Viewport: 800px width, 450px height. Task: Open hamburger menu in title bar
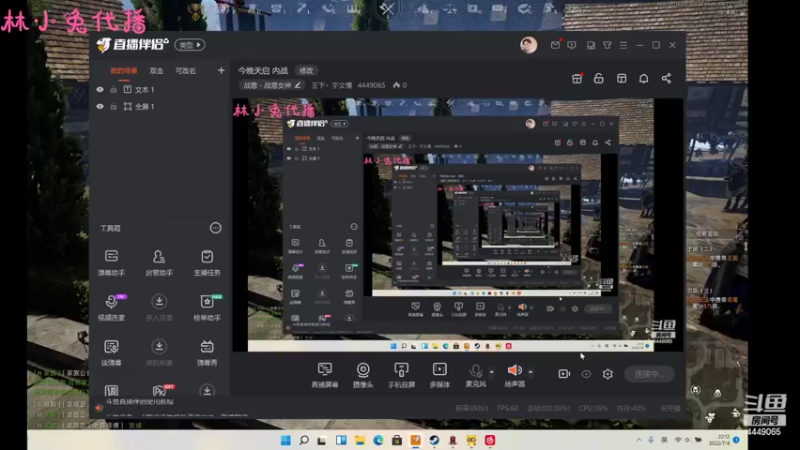coord(623,45)
